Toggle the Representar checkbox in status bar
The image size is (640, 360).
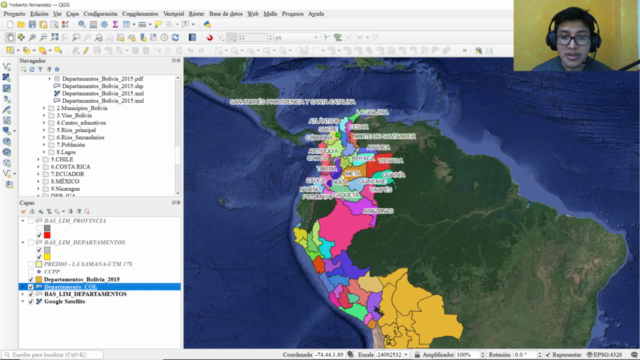point(548,355)
